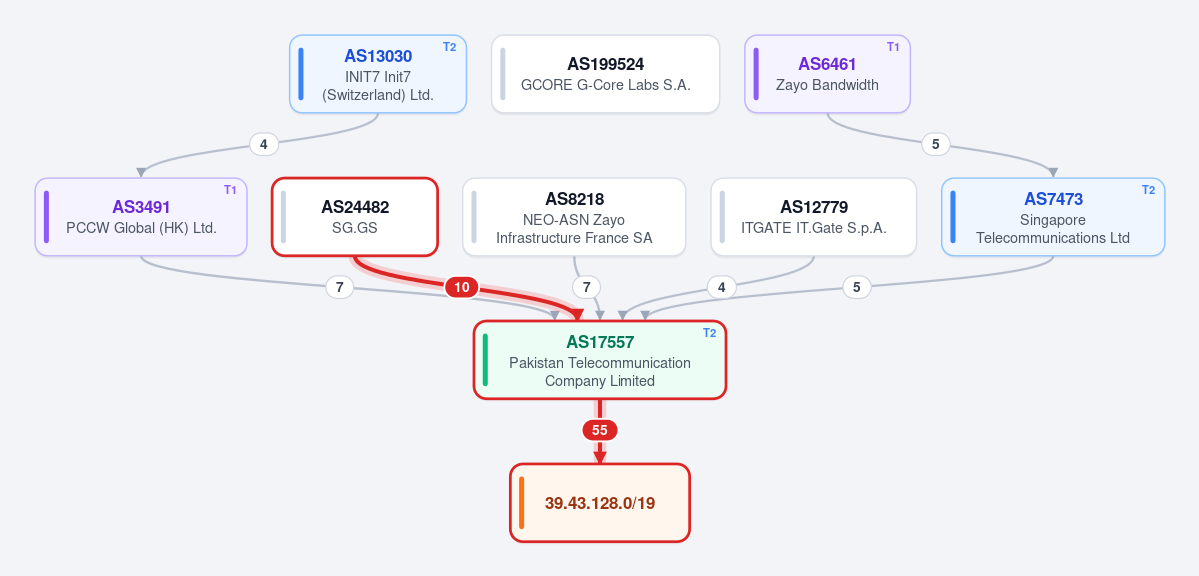Click the edge badge 7 from AS3491
The width and height of the screenshot is (1199, 576).
click(340, 288)
